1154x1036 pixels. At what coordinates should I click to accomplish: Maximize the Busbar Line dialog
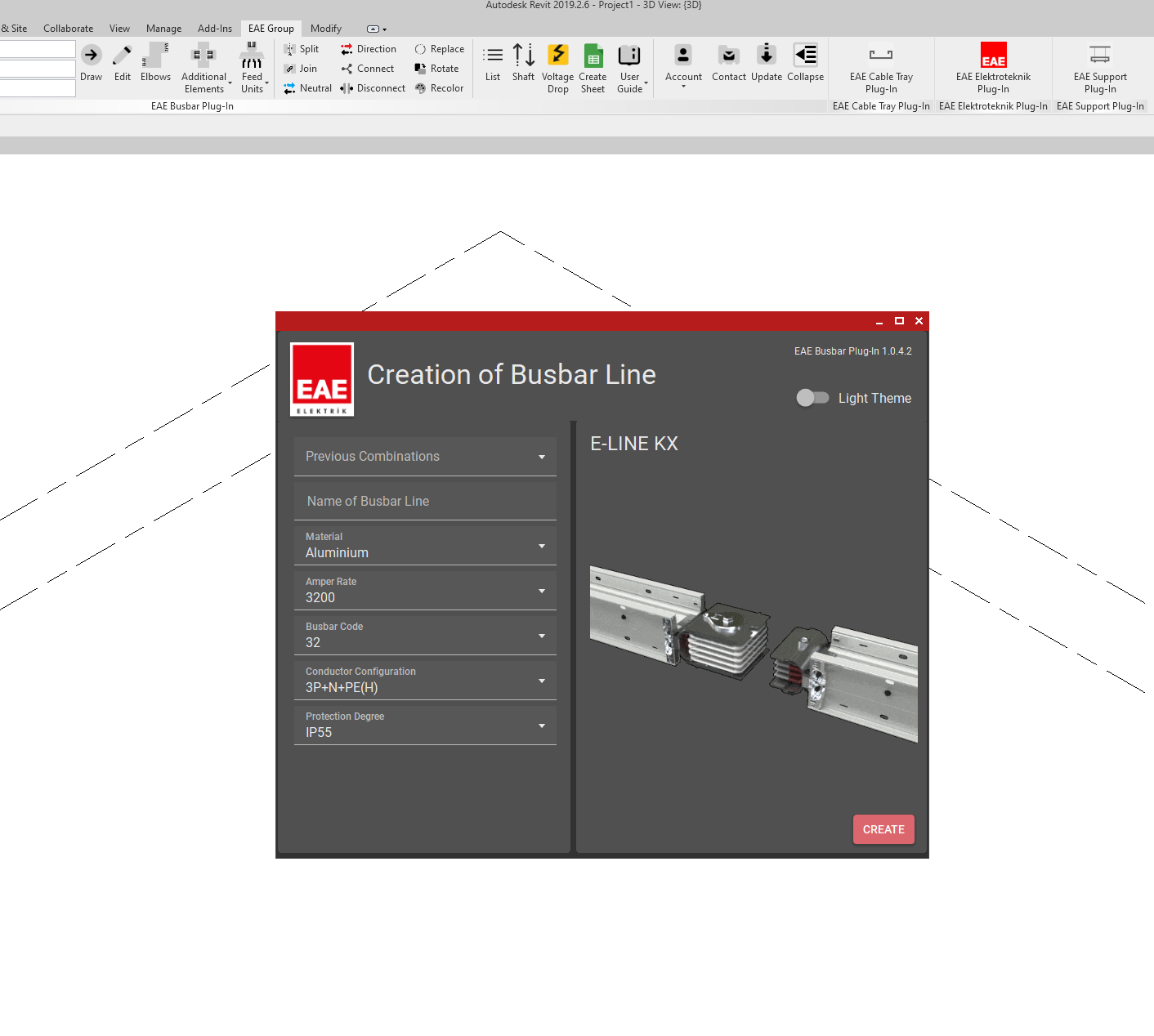coord(899,321)
